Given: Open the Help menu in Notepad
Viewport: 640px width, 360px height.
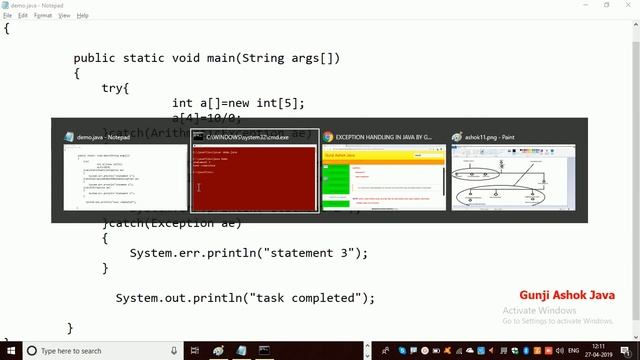Looking at the screenshot, I should [x=82, y=16].
